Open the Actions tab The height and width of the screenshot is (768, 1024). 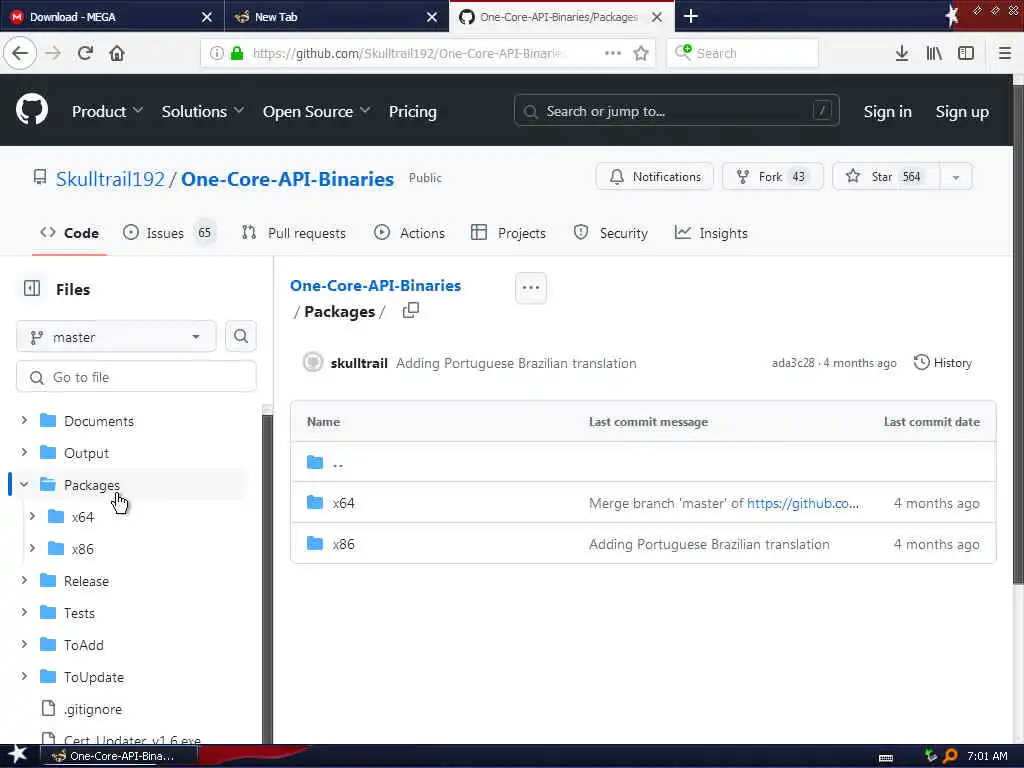click(x=409, y=233)
